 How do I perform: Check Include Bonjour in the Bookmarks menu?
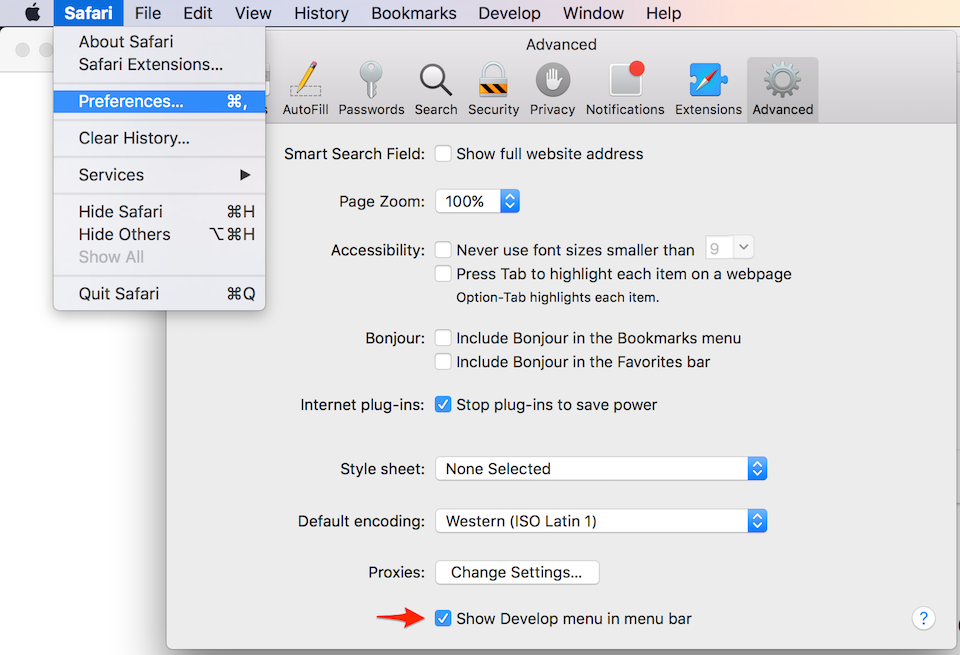(443, 338)
